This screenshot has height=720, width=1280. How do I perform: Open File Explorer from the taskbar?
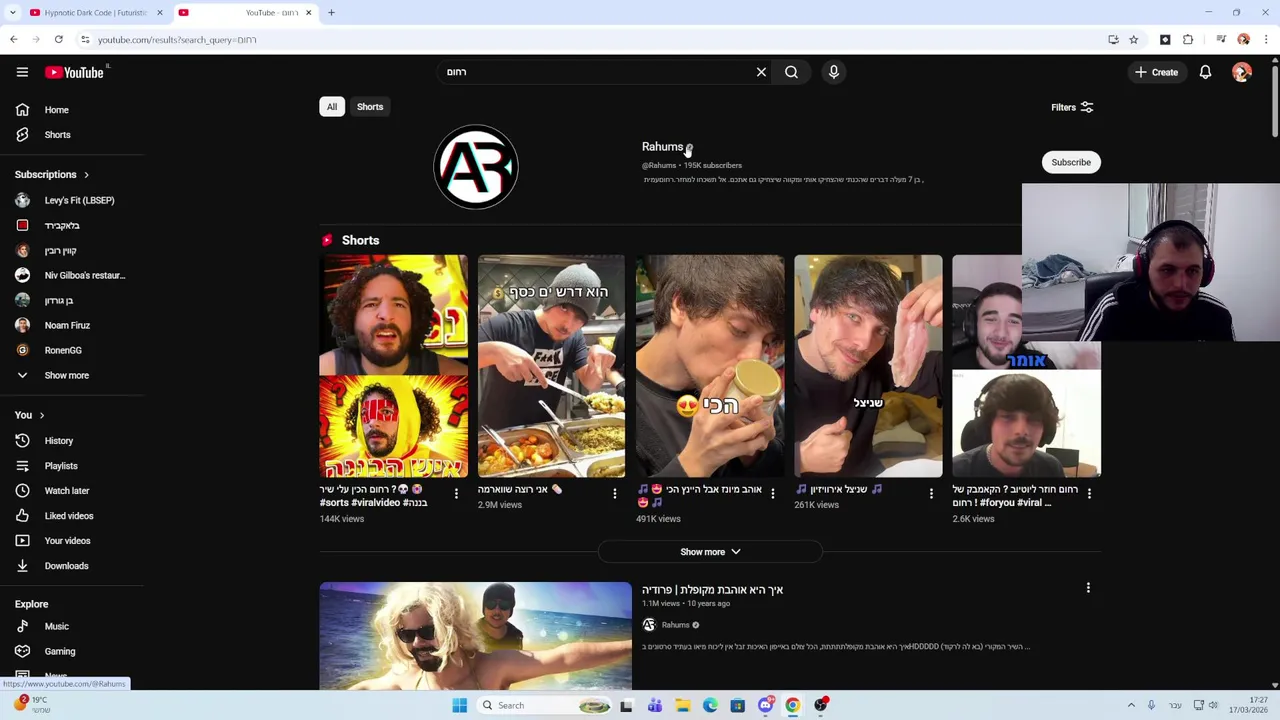point(682,705)
